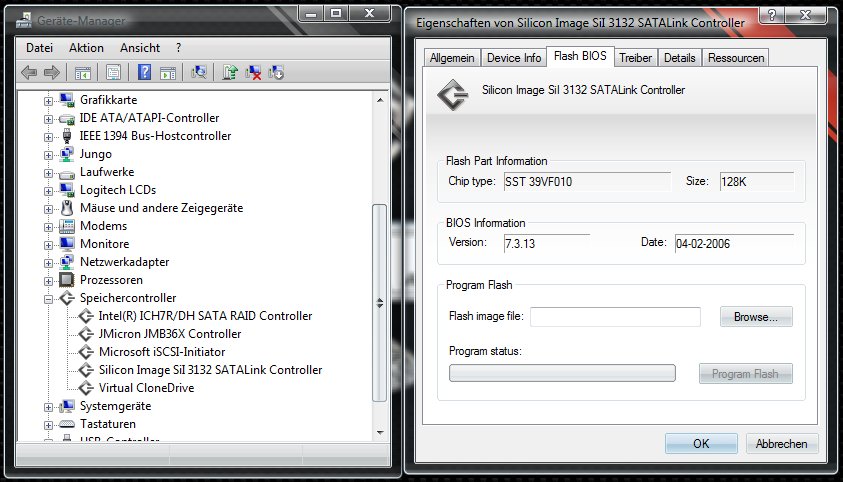Click the Program status progress bar
The height and width of the screenshot is (482, 843).
pos(562,373)
